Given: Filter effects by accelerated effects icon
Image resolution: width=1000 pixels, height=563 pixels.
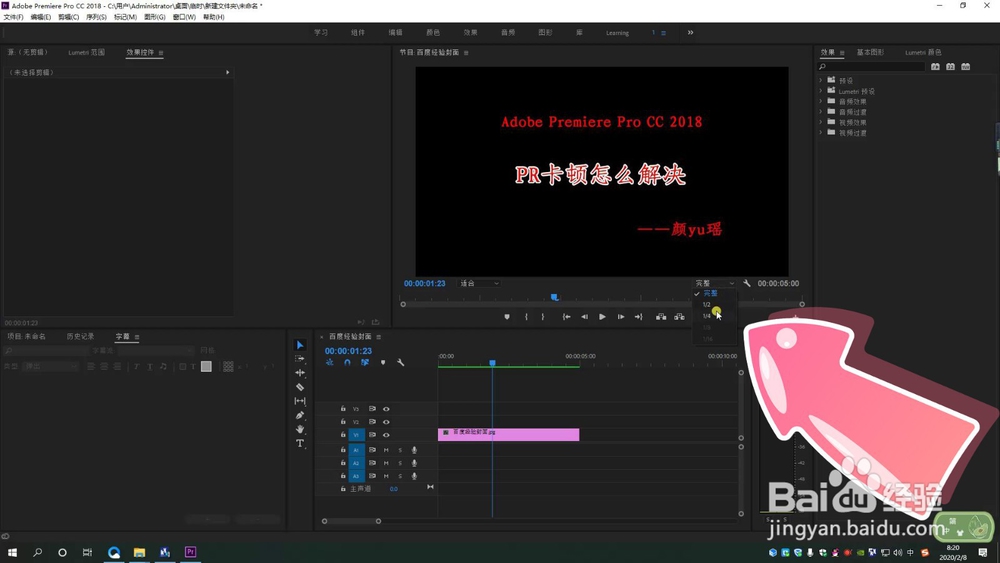Looking at the screenshot, I should 935,66.
